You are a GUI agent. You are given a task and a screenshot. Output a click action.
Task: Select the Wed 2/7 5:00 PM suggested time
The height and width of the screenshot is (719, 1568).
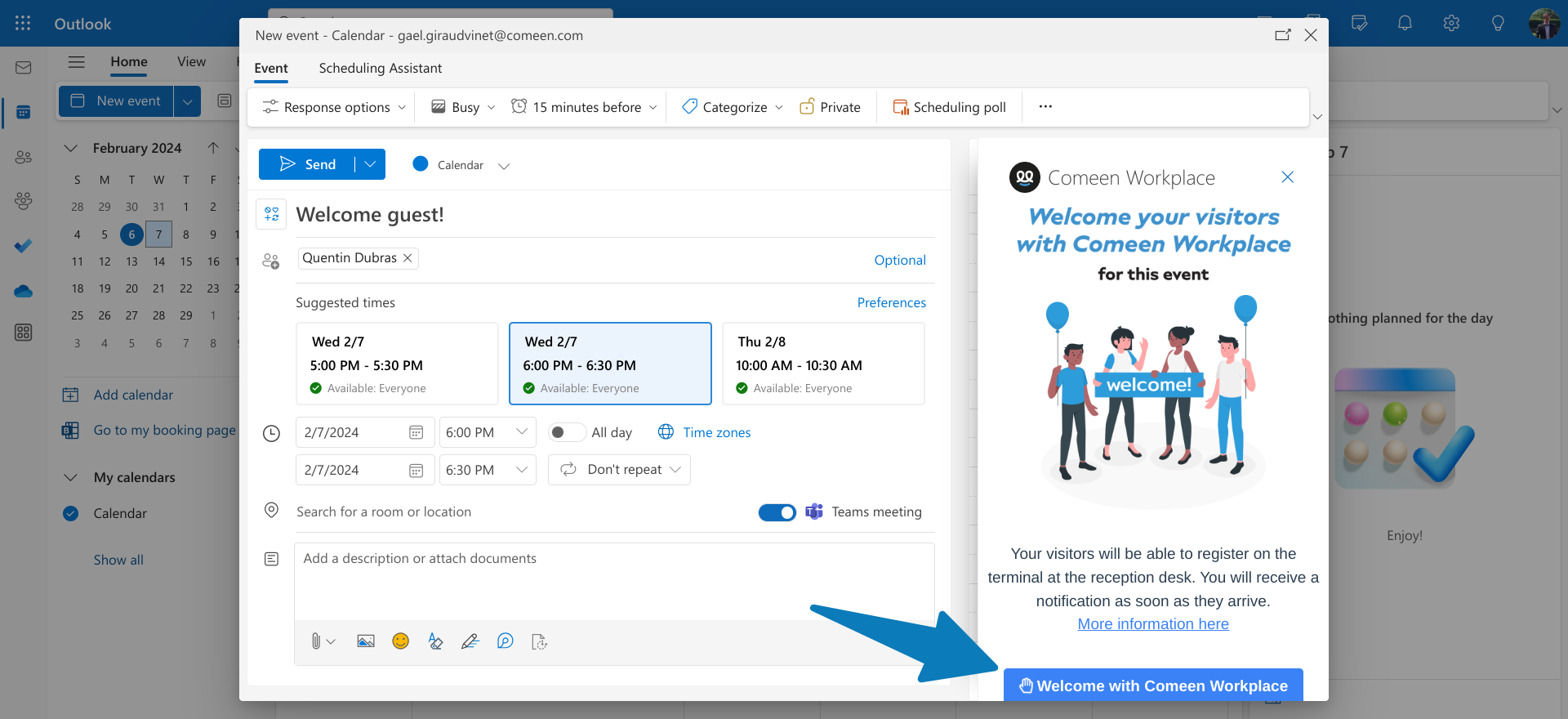tap(397, 364)
